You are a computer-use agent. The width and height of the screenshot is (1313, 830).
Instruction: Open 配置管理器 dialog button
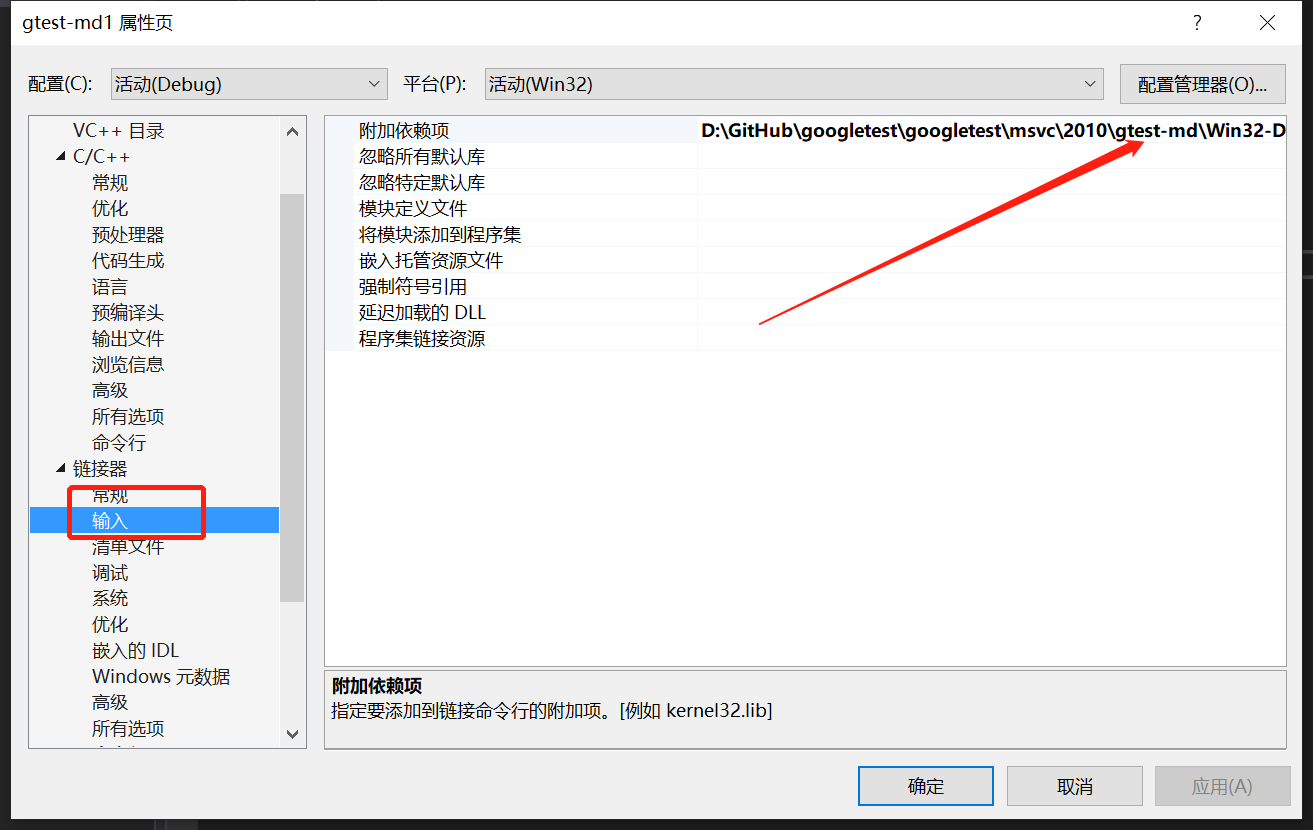[x=1203, y=84]
